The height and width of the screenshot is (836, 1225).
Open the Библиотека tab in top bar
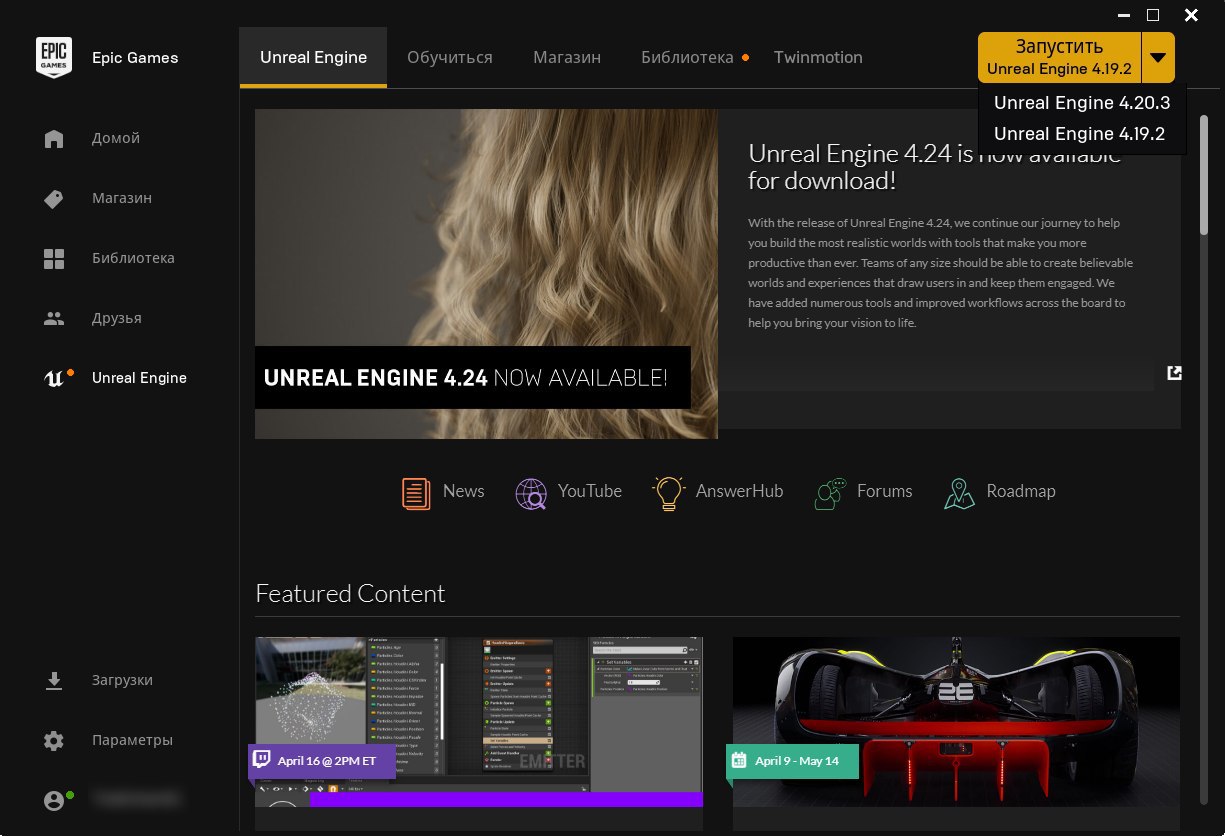pos(687,57)
